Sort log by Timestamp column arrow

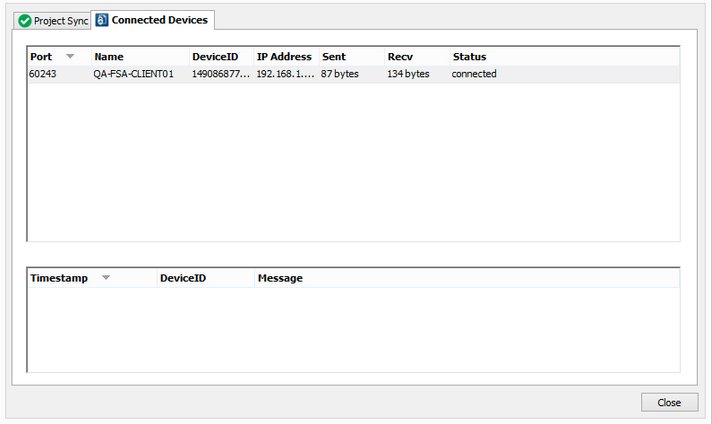106,277
